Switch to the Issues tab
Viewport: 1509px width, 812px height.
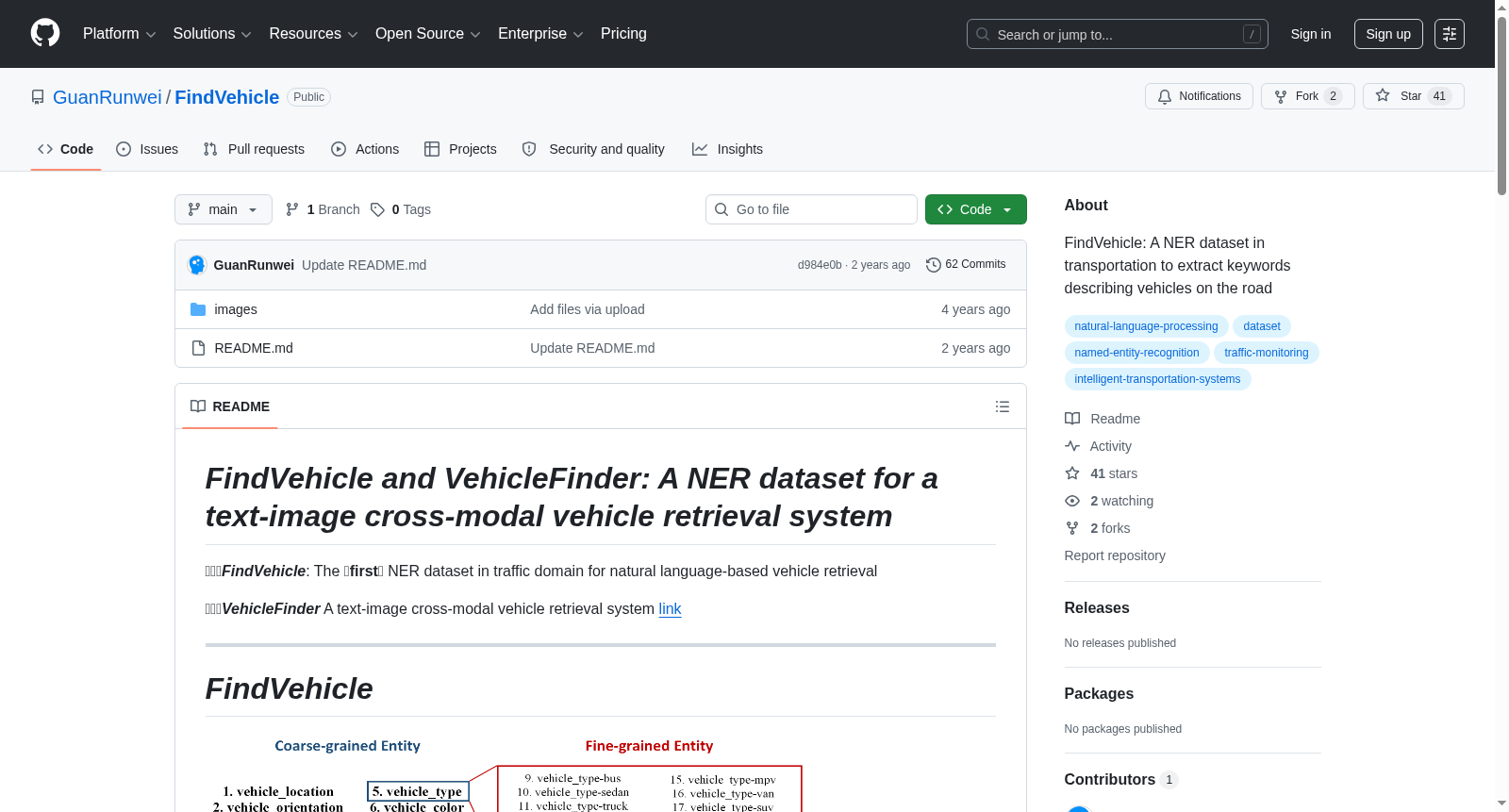[x=147, y=149]
